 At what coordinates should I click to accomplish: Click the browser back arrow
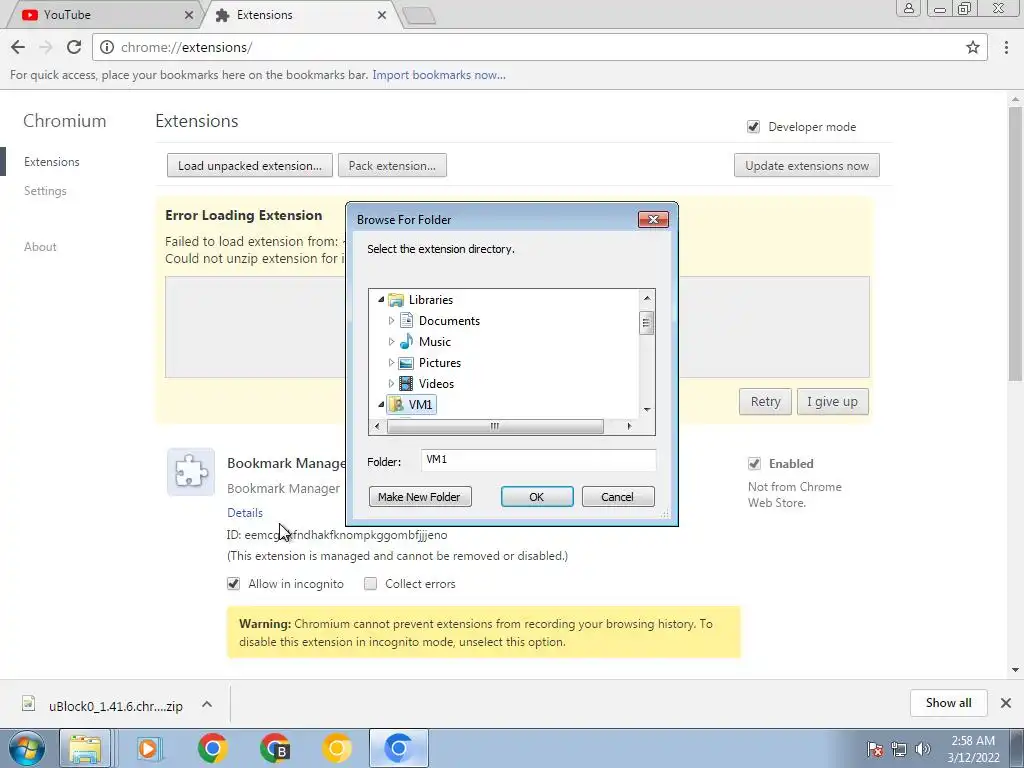click(18, 47)
